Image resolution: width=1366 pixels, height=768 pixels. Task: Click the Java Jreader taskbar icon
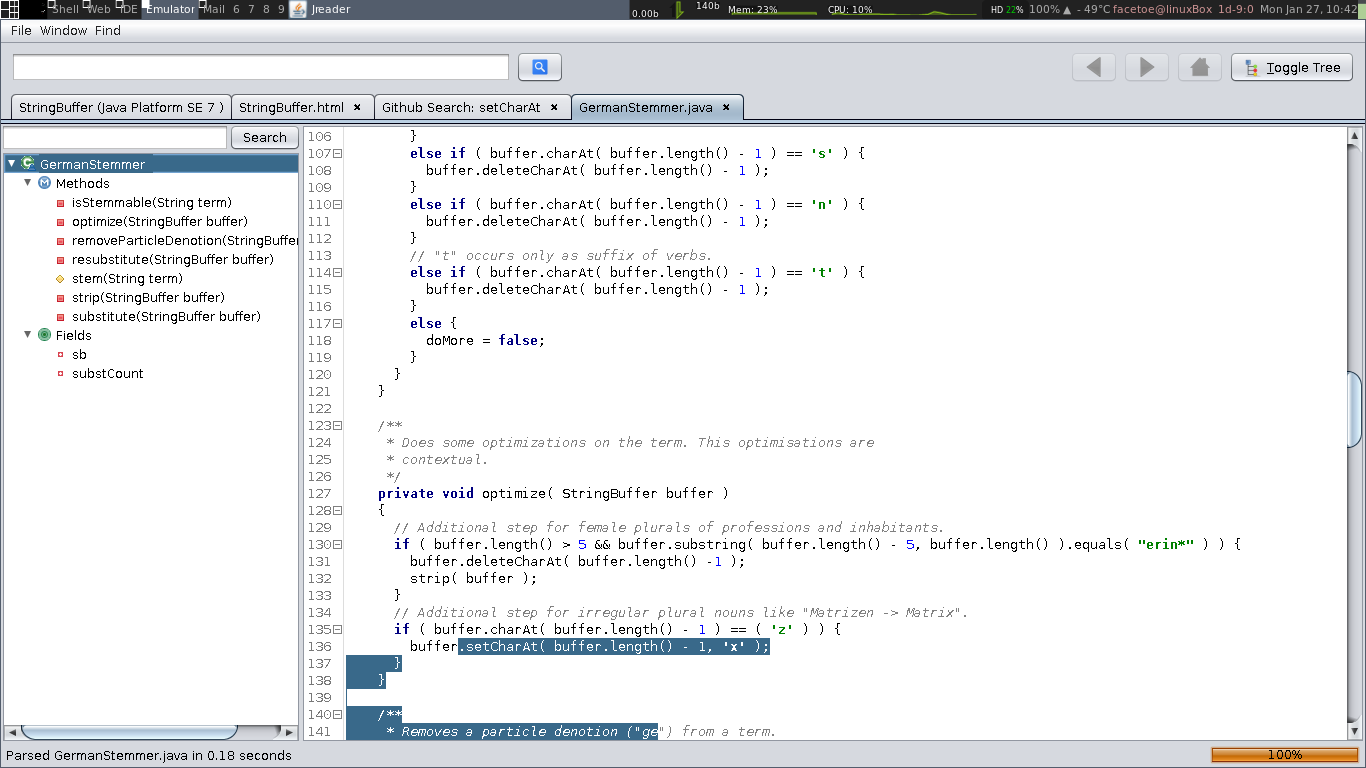coord(297,9)
